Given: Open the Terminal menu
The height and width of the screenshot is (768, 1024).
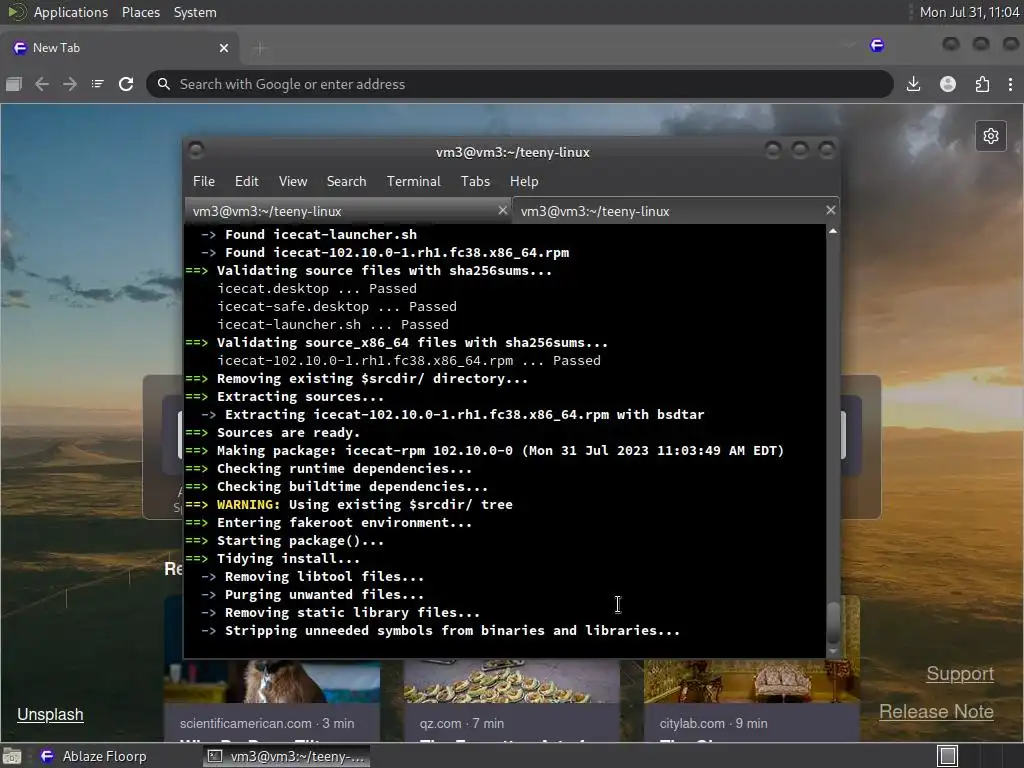Looking at the screenshot, I should coord(413,181).
